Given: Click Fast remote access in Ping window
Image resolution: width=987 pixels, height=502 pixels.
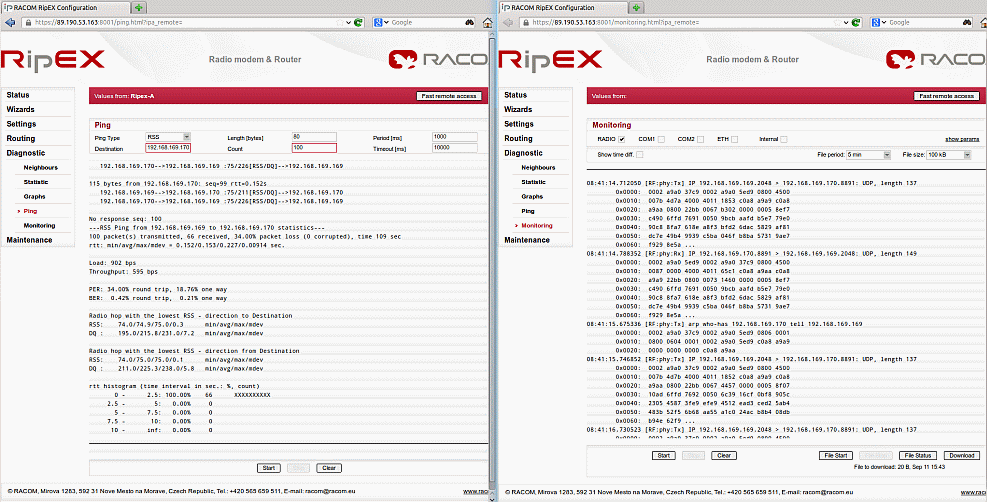Looking at the screenshot, I should pos(449,96).
